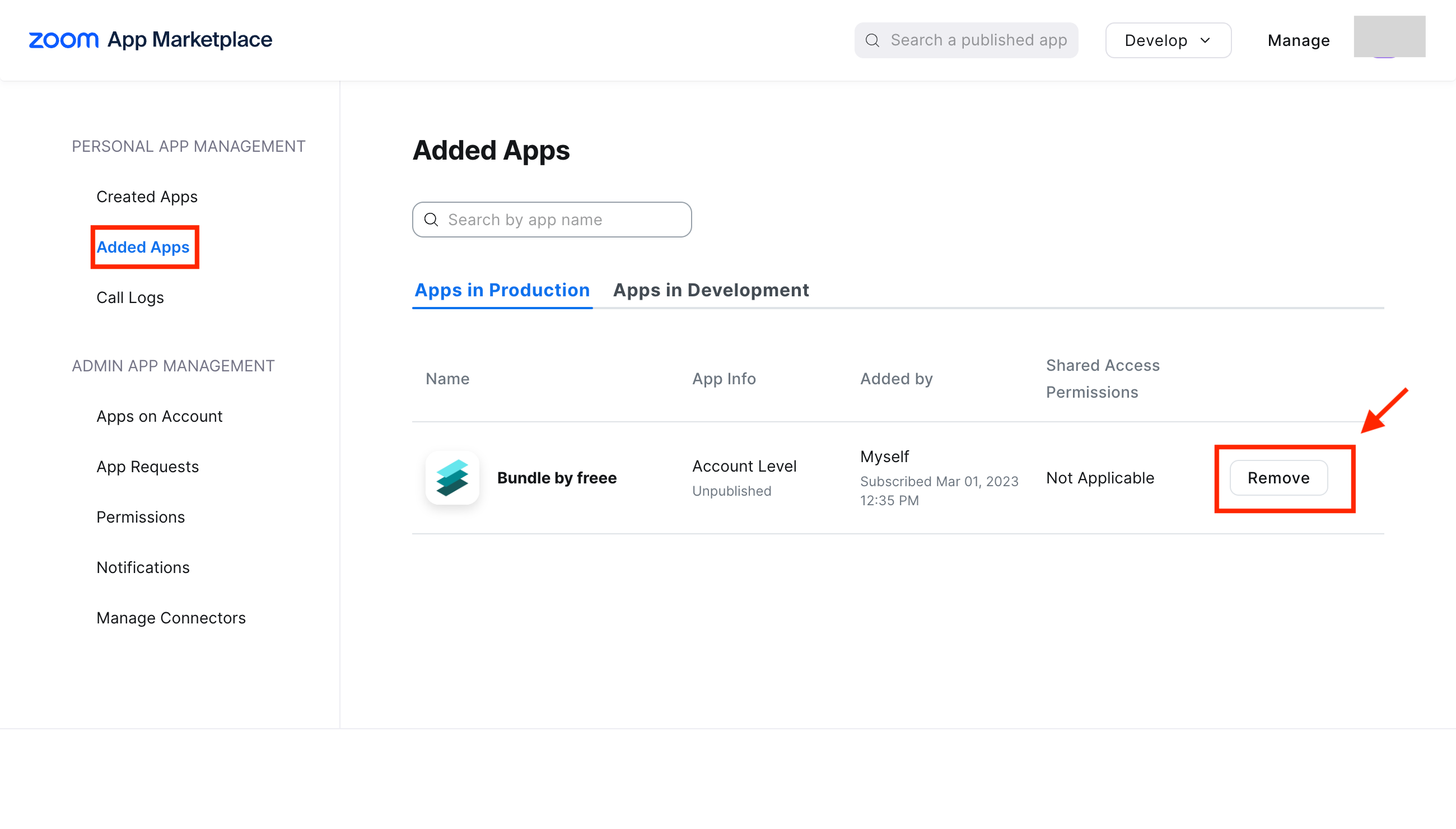Click App Marketplace title text
The width and height of the screenshot is (1456, 829).
(189, 40)
